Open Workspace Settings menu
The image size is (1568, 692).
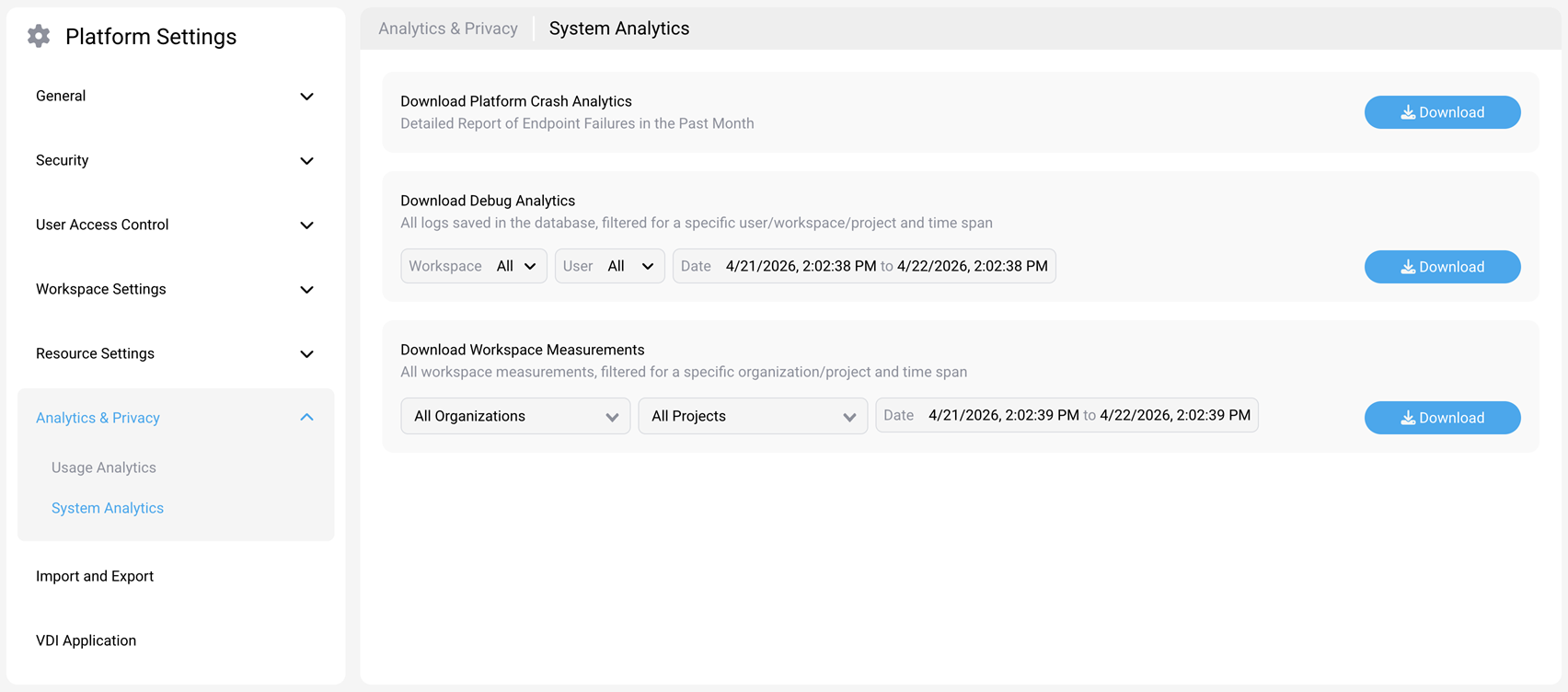point(101,289)
